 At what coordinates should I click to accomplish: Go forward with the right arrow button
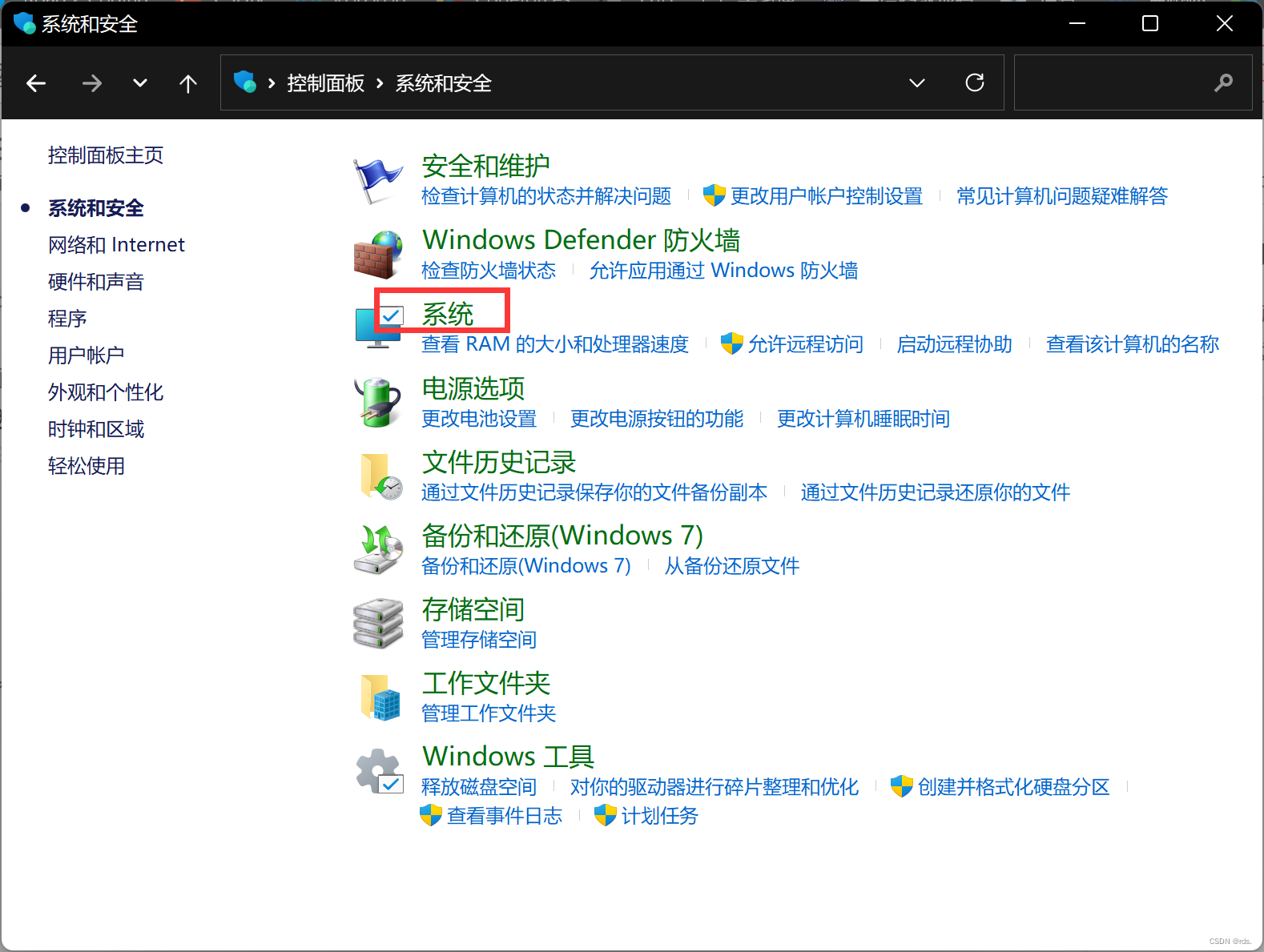click(x=92, y=83)
